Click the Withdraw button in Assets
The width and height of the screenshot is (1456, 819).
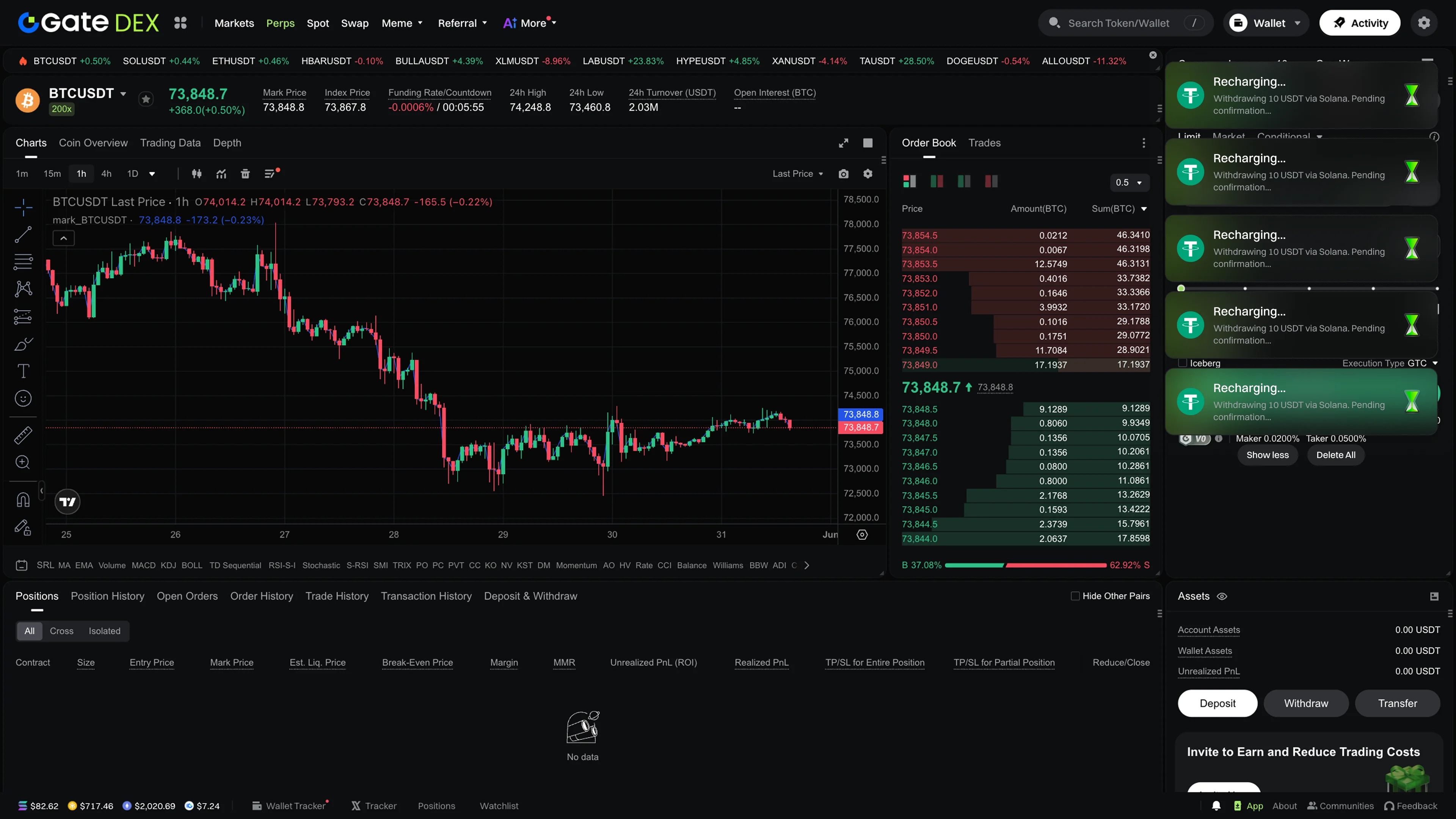pos(1305,703)
